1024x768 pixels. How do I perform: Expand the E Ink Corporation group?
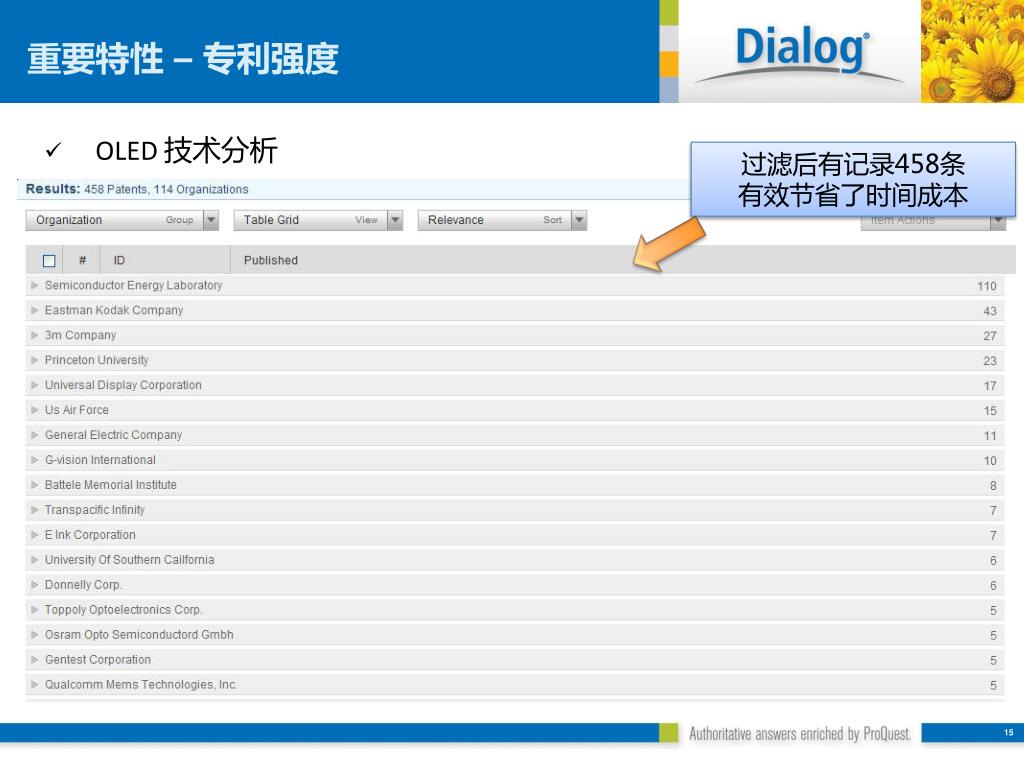coord(35,535)
